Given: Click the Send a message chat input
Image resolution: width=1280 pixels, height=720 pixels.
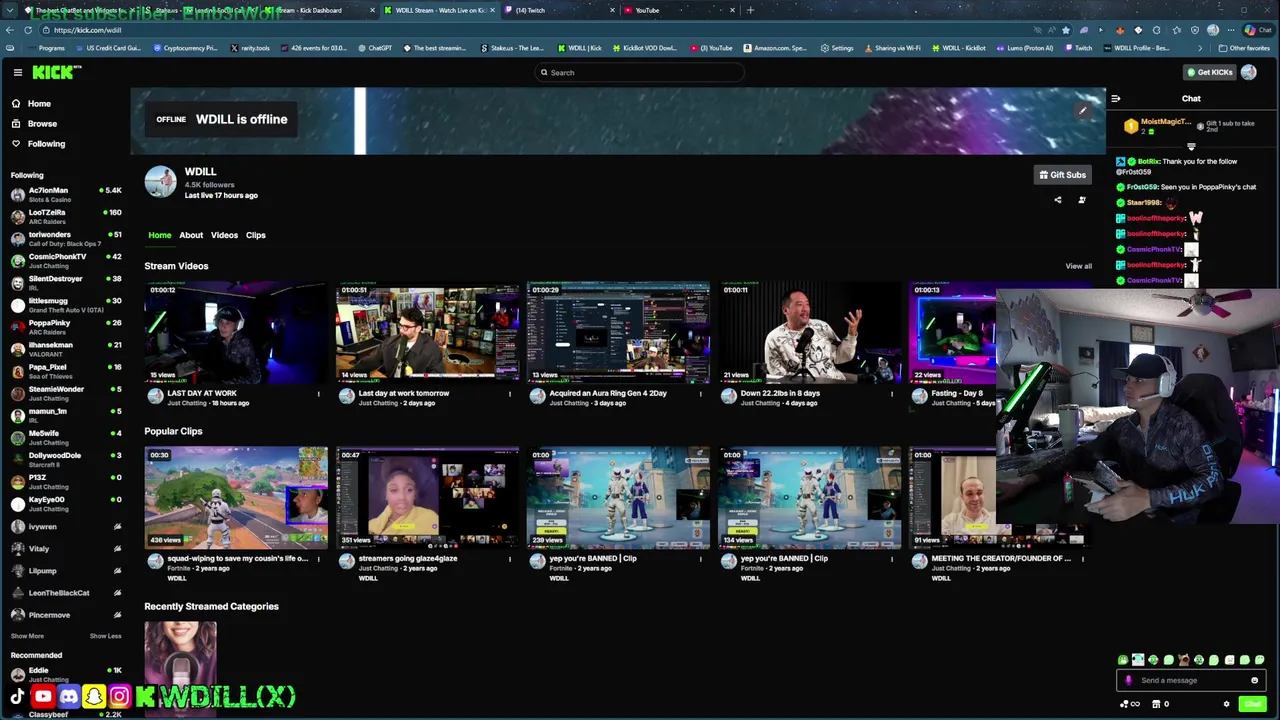Looking at the screenshot, I should [1190, 680].
